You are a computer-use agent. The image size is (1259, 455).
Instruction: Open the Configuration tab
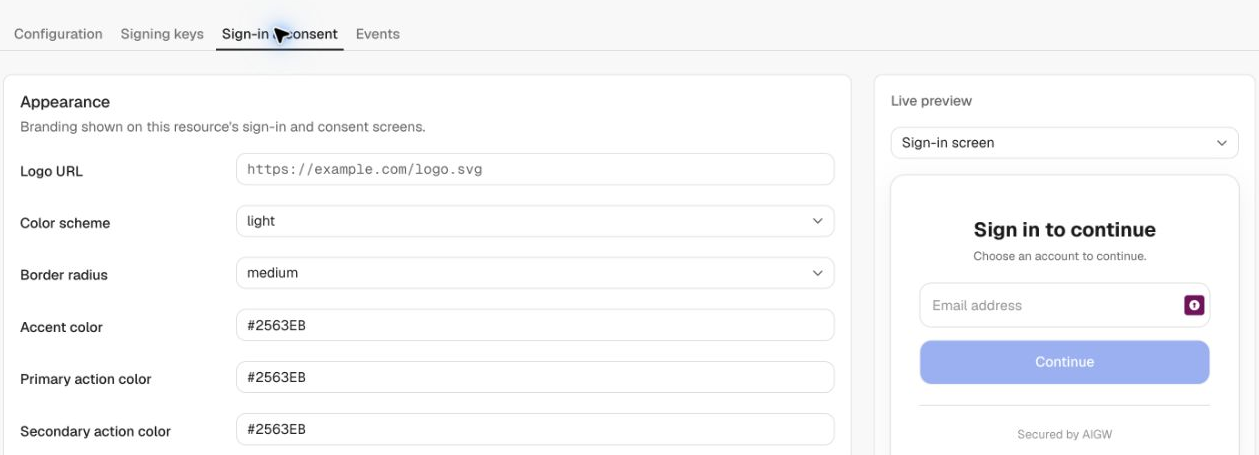[58, 34]
